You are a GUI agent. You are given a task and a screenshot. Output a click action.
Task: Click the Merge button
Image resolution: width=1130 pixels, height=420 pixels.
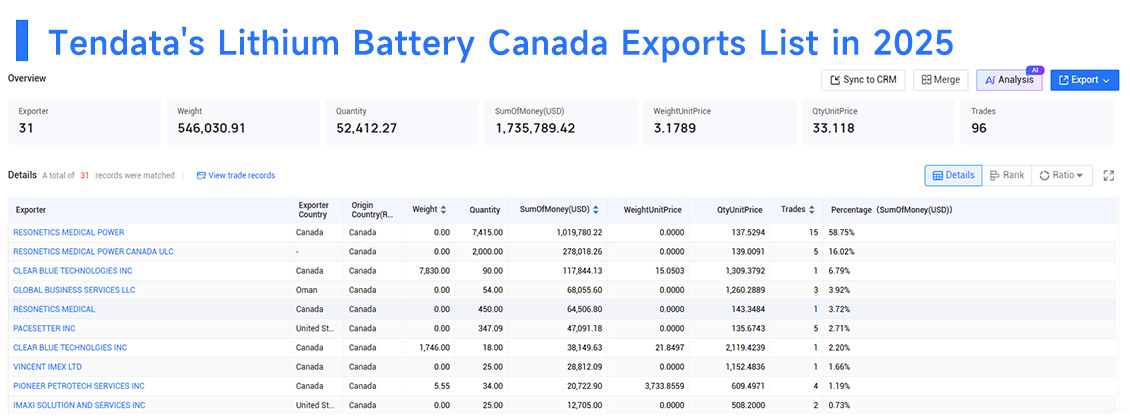940,80
